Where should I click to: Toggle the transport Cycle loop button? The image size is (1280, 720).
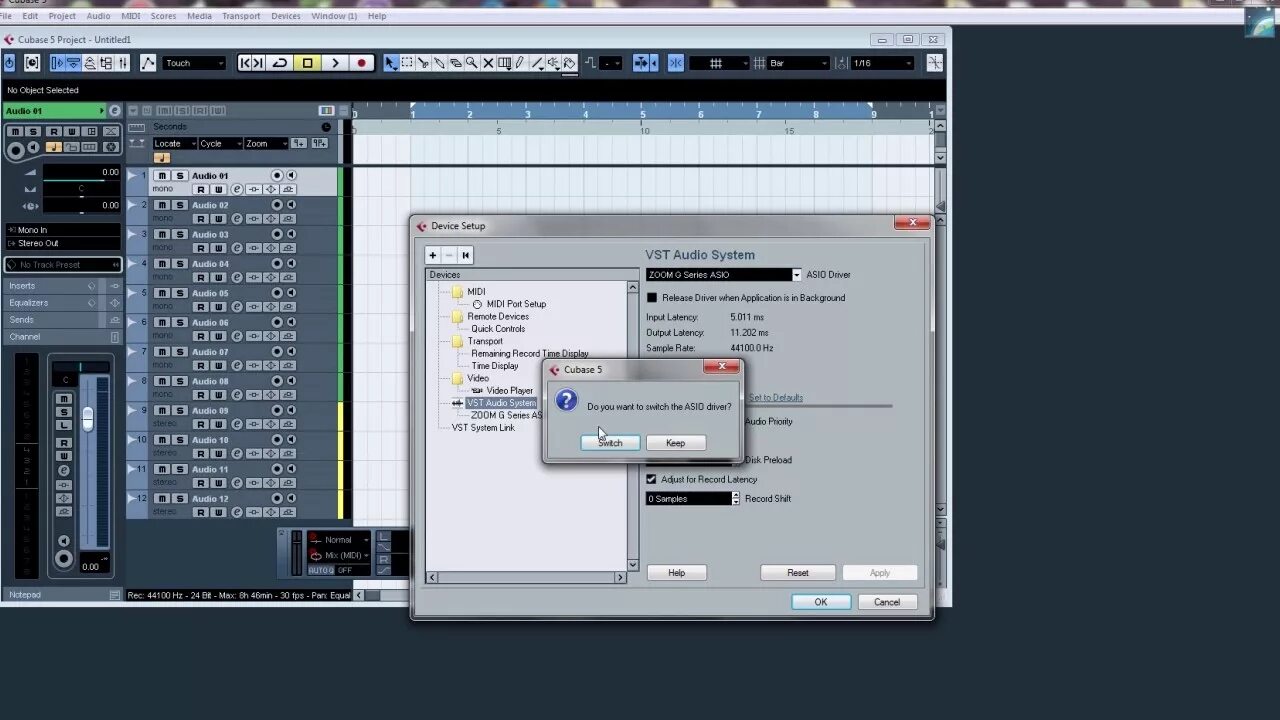point(280,63)
